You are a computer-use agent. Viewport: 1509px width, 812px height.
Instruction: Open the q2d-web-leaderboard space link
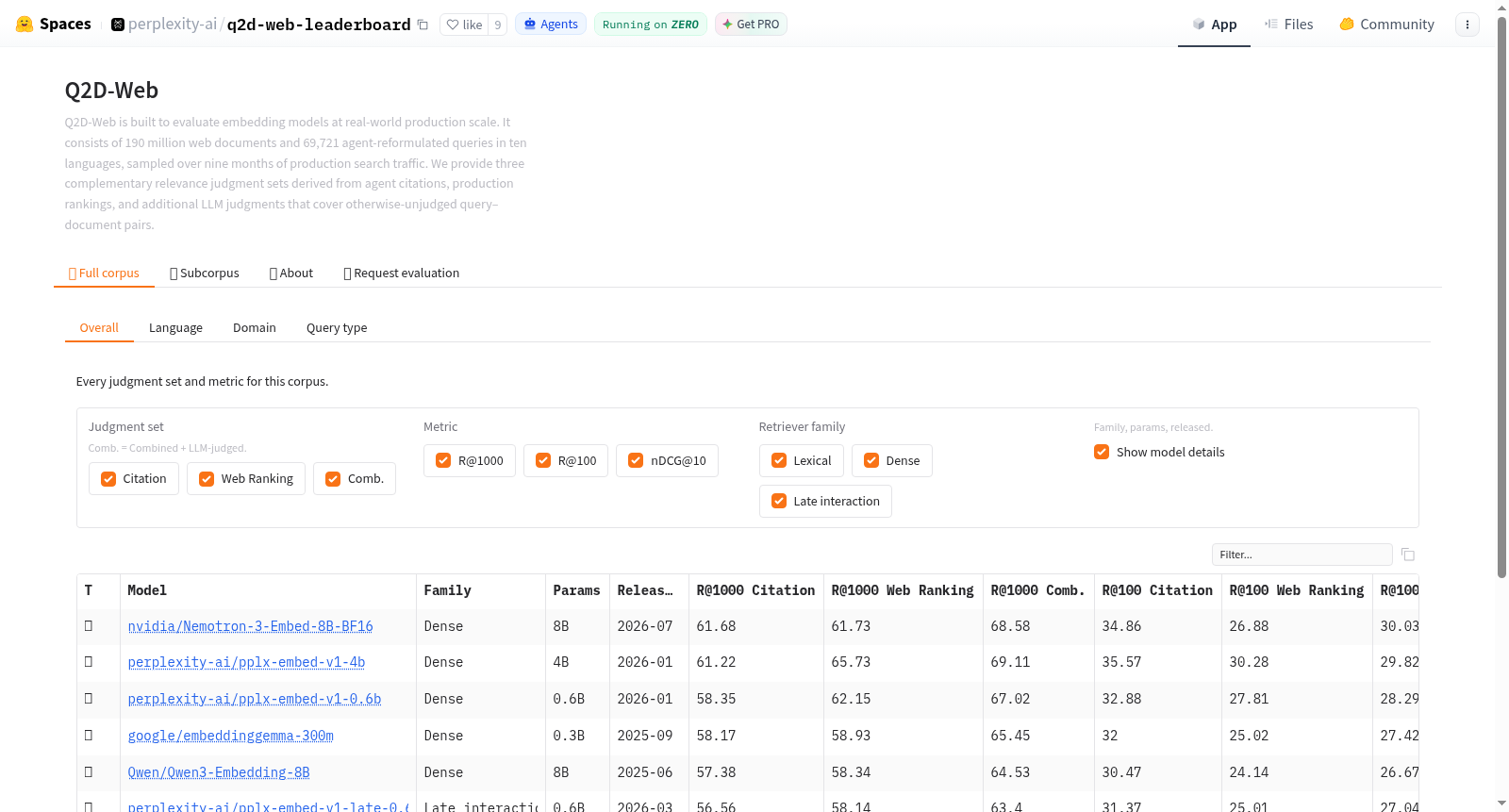coord(319,25)
